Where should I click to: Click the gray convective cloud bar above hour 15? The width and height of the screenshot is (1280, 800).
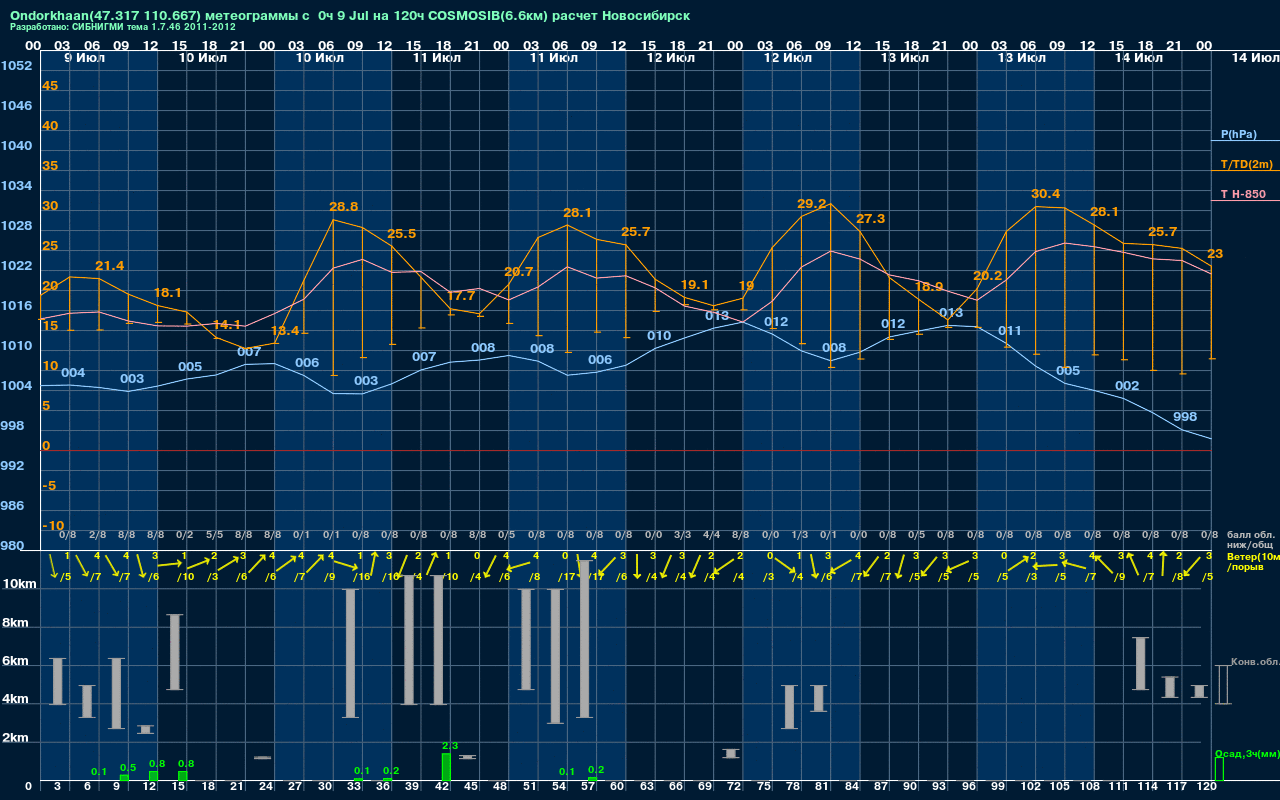[174, 652]
